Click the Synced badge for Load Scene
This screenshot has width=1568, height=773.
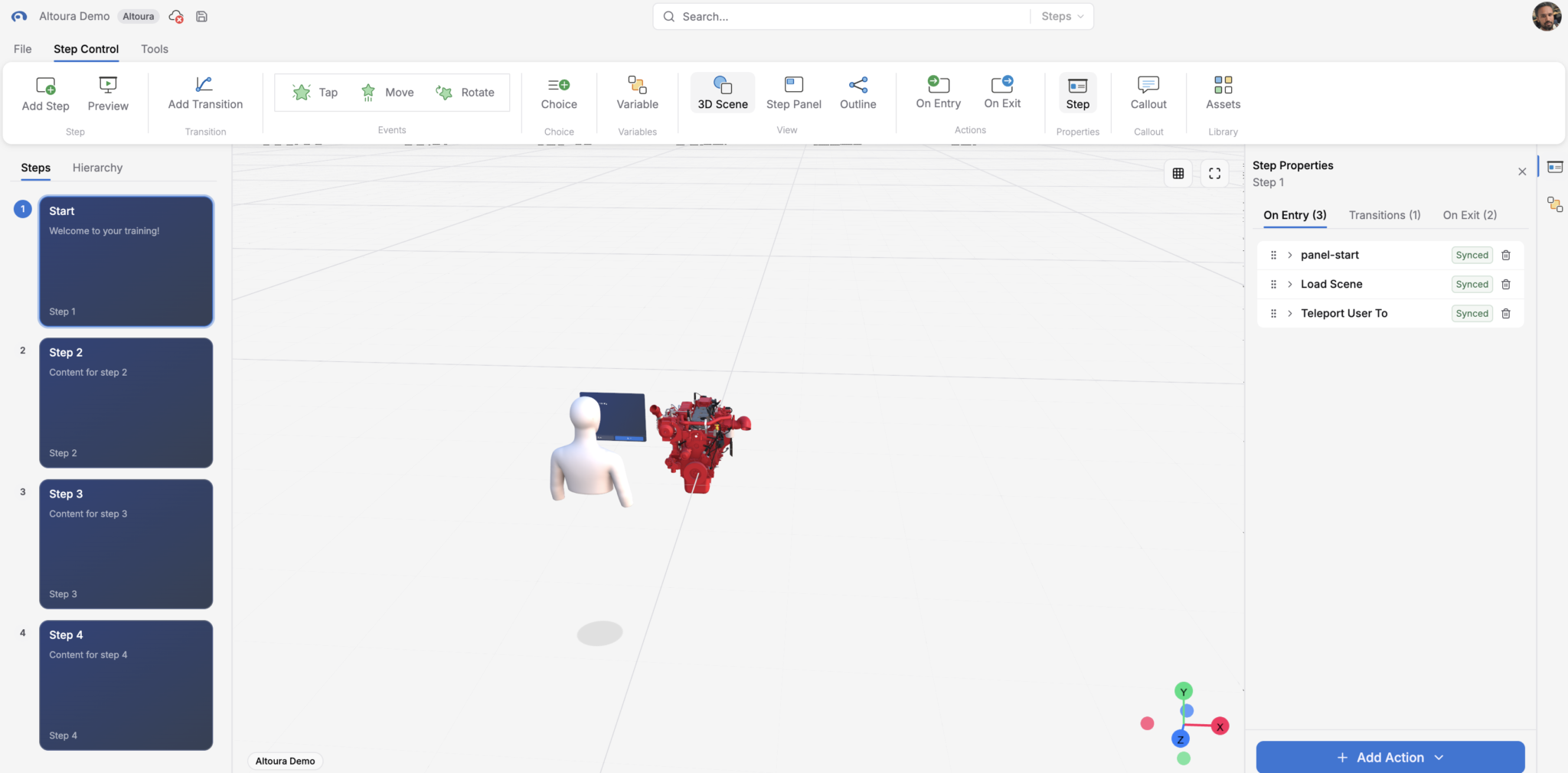tap(1472, 284)
